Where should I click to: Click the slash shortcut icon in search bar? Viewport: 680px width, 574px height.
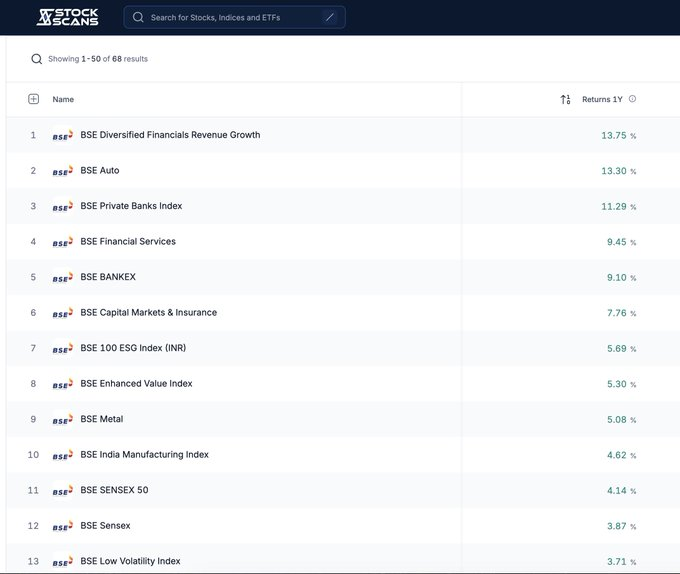(330, 17)
